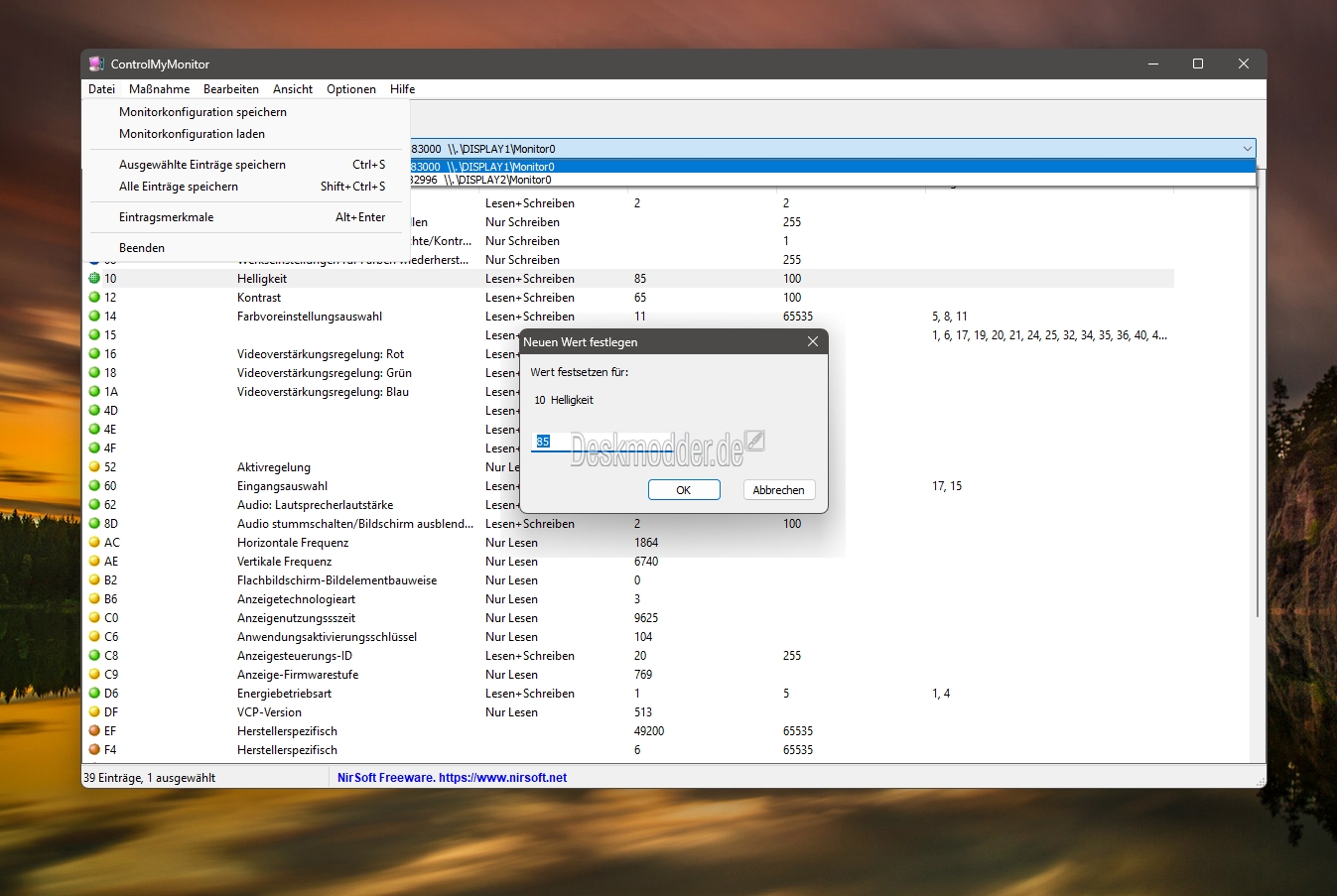Click the ControlMyMonitor app icon in title bar
1337x896 pixels.
pyautogui.click(x=96, y=64)
